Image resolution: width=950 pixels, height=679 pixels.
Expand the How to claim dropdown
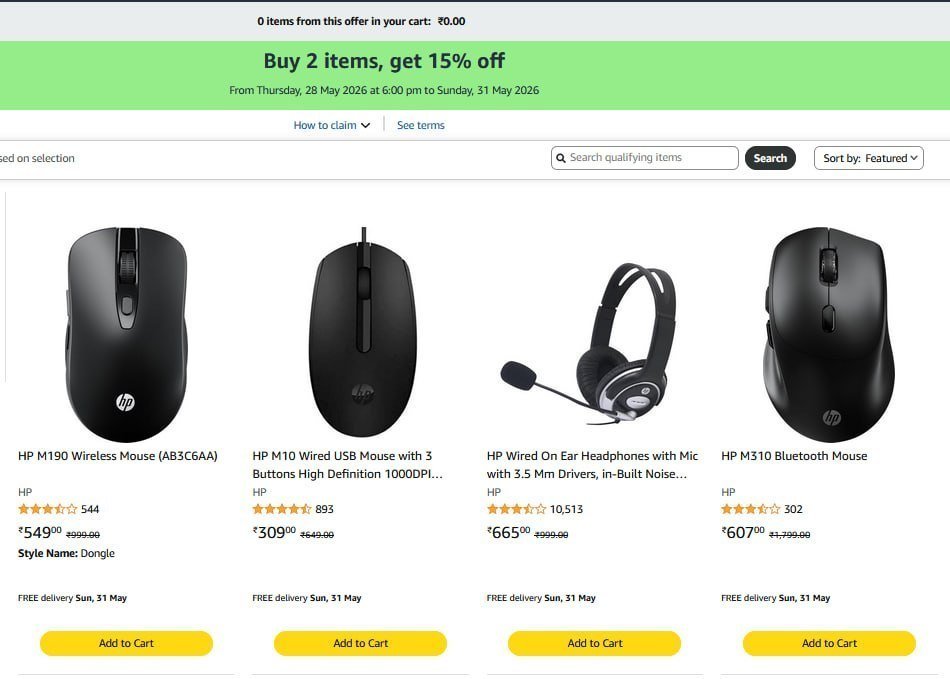[x=331, y=125]
